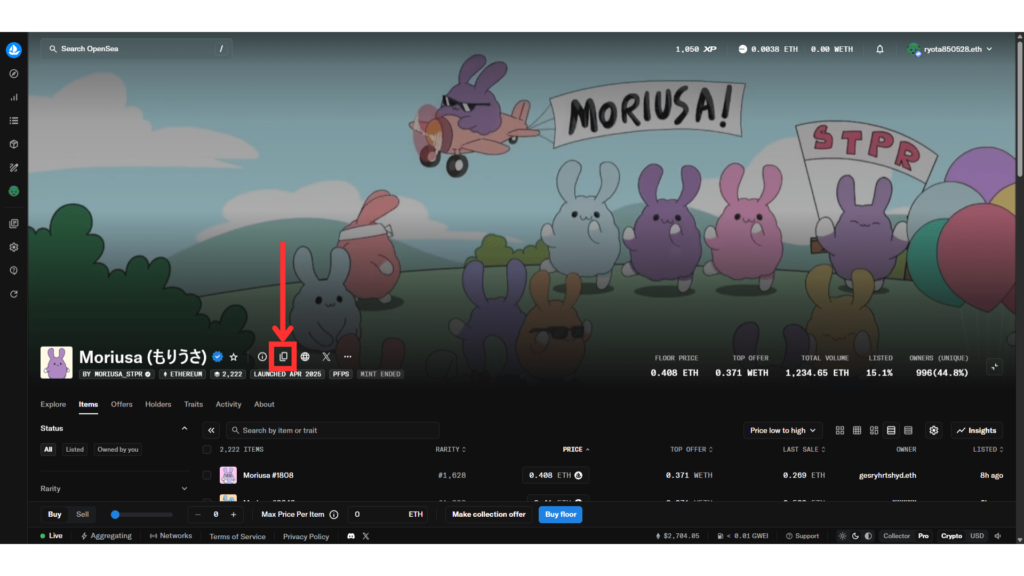Collapse the filter sidebar with double chevron
1024x576 pixels.
tap(211, 430)
